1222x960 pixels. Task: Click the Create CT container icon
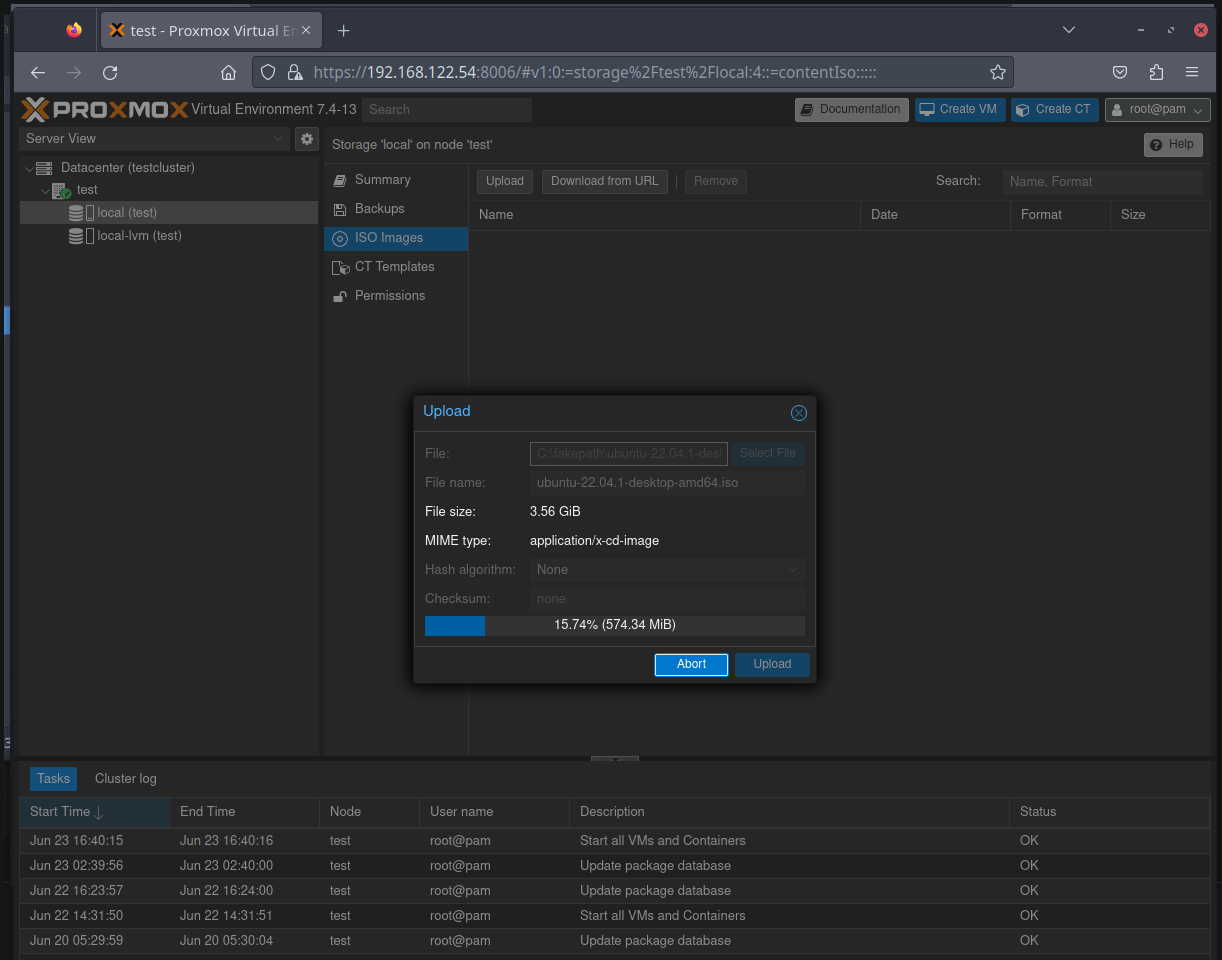(1022, 110)
